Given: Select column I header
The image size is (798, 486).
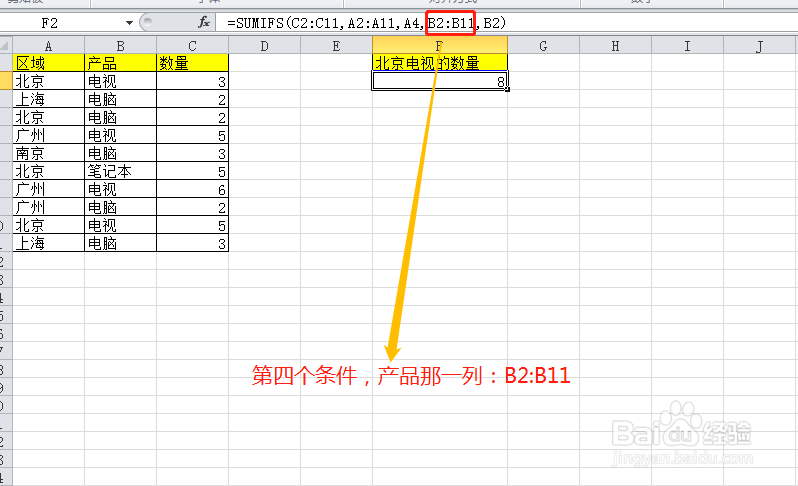Looking at the screenshot, I should click(x=688, y=46).
